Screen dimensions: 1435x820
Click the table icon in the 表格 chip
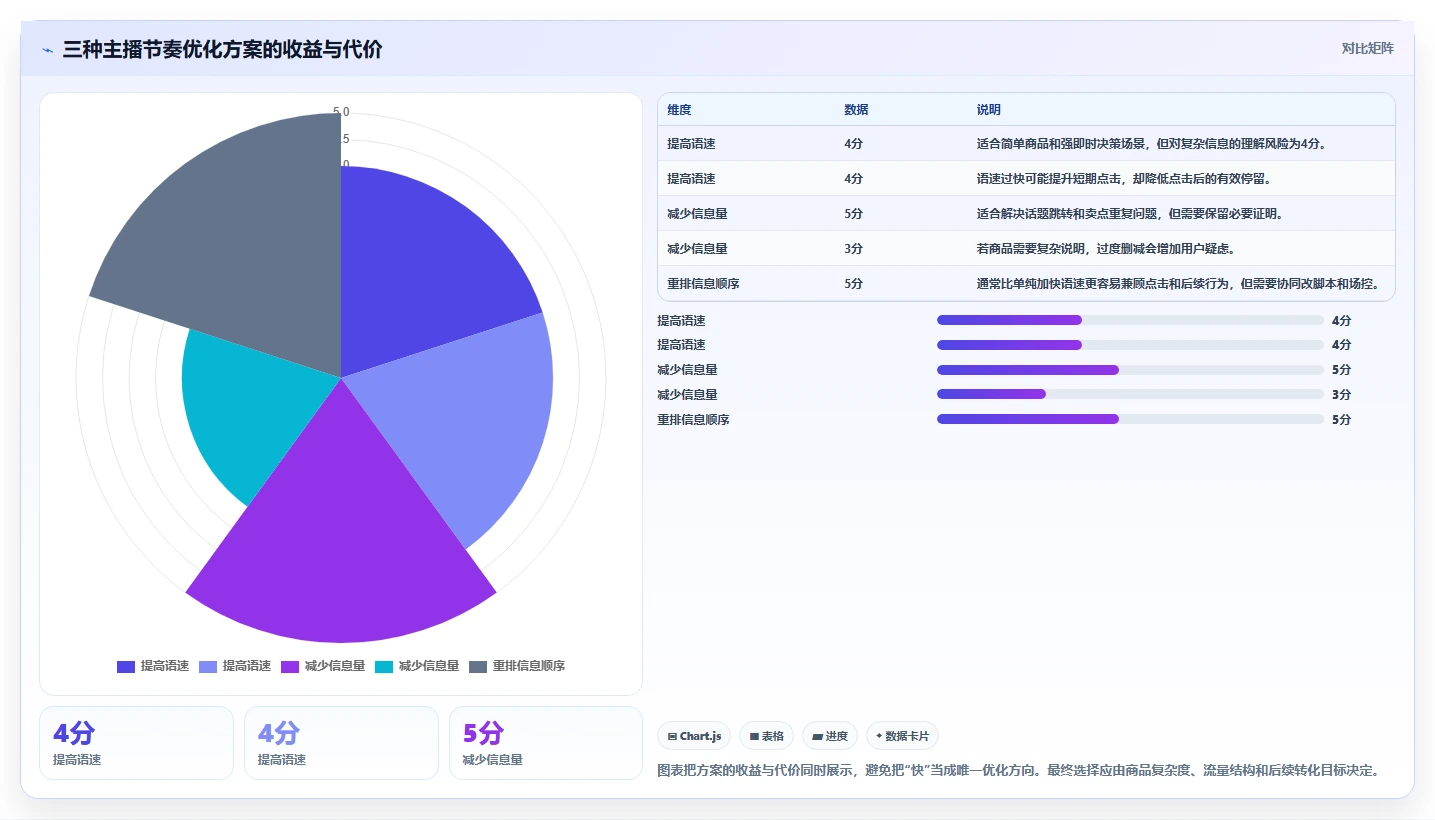click(x=754, y=737)
